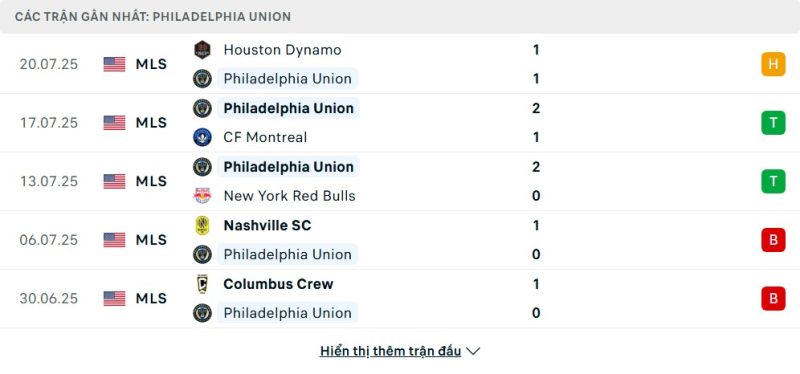Click the red B badge for Columbus Crew match
800x374 pixels.
(x=773, y=298)
